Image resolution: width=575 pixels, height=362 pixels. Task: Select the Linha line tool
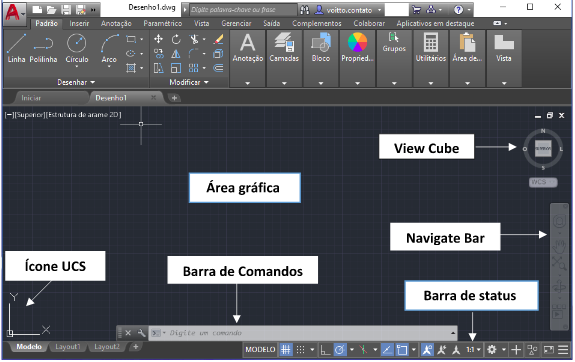tap(17, 48)
